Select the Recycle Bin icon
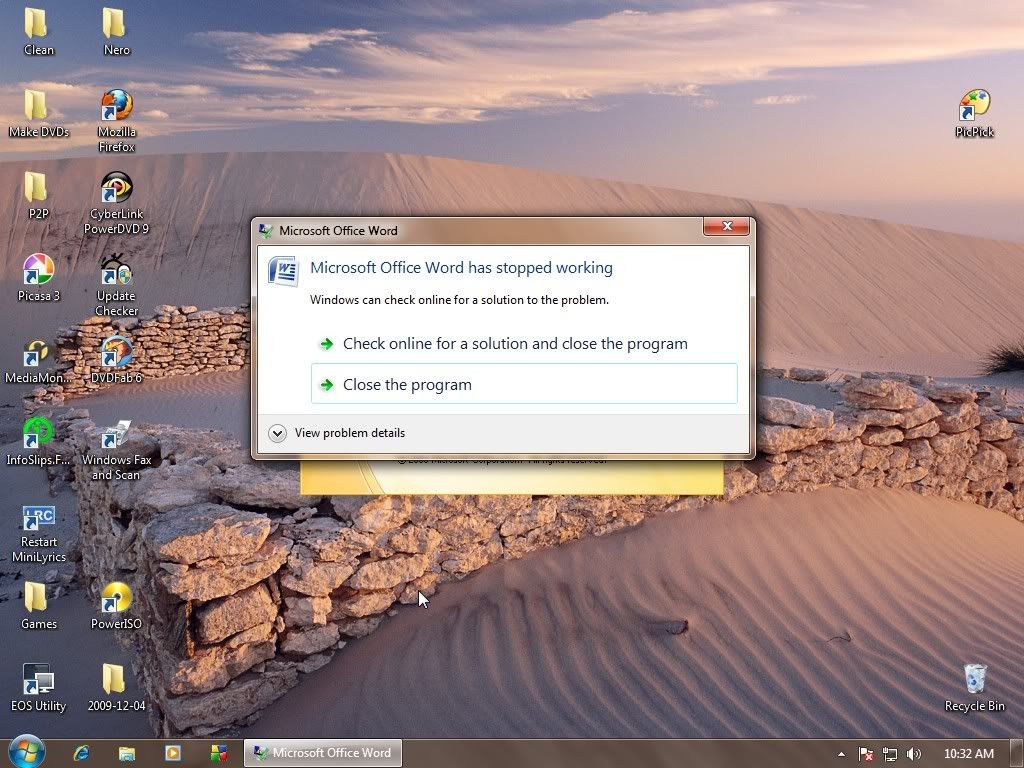1024x768 pixels. click(x=974, y=688)
